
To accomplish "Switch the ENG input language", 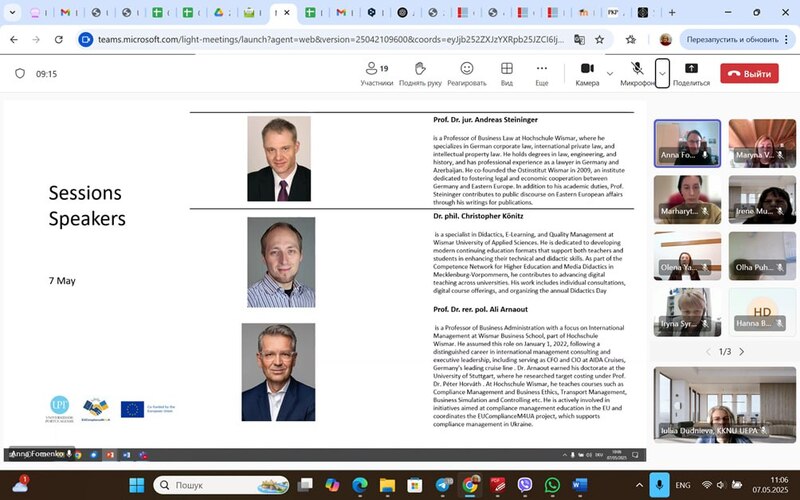I will (x=683, y=485).
